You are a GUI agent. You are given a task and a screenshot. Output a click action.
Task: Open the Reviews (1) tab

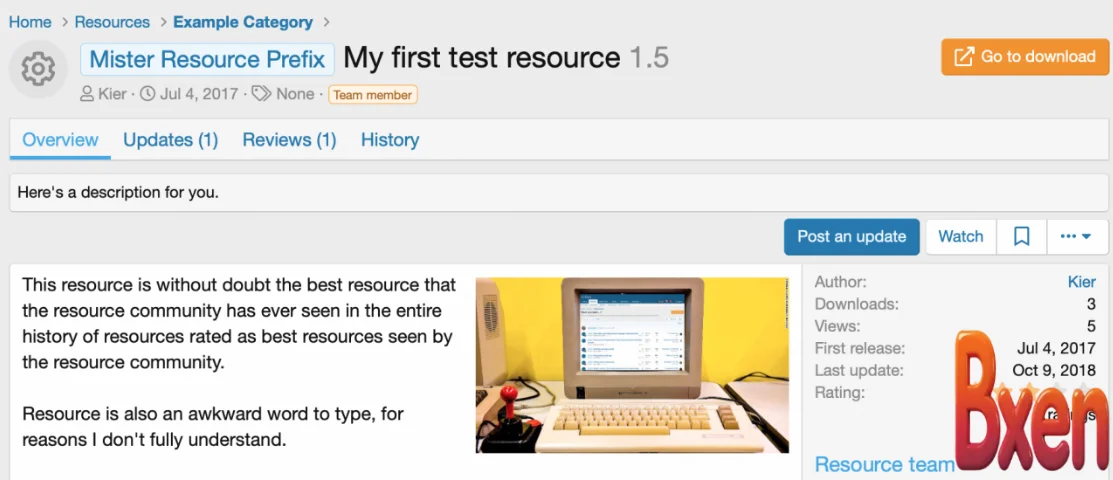coord(289,140)
